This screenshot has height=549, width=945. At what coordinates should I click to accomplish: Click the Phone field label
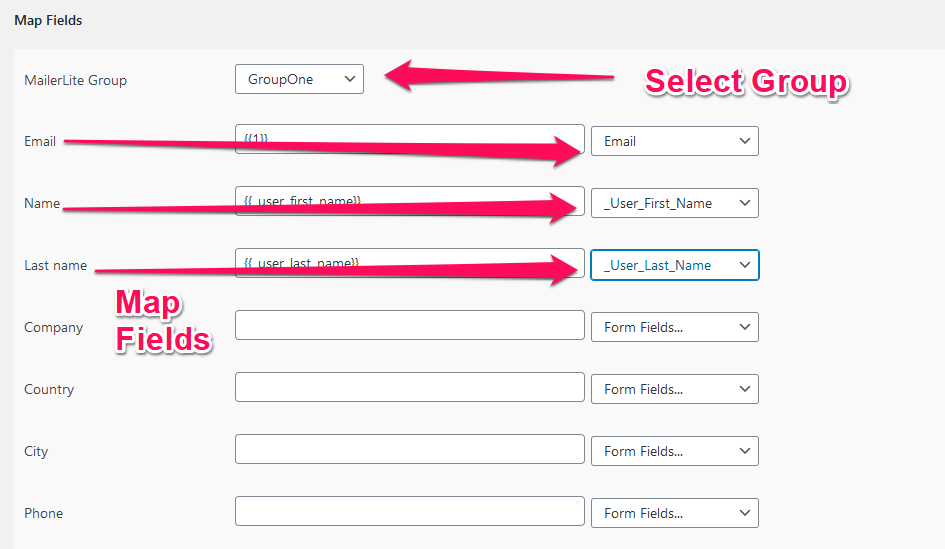(x=43, y=513)
